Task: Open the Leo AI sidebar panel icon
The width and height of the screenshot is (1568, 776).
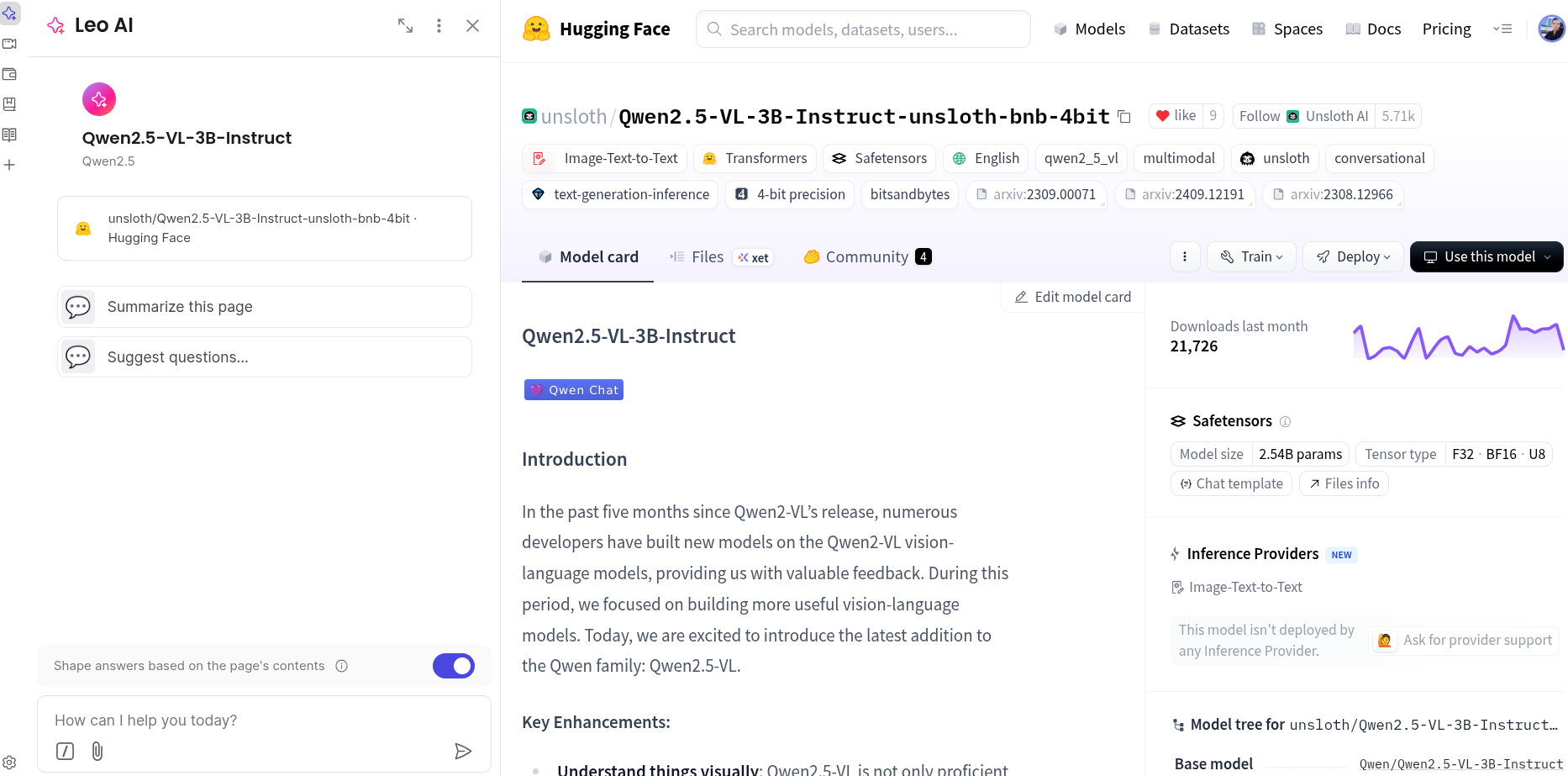Action: click(9, 13)
